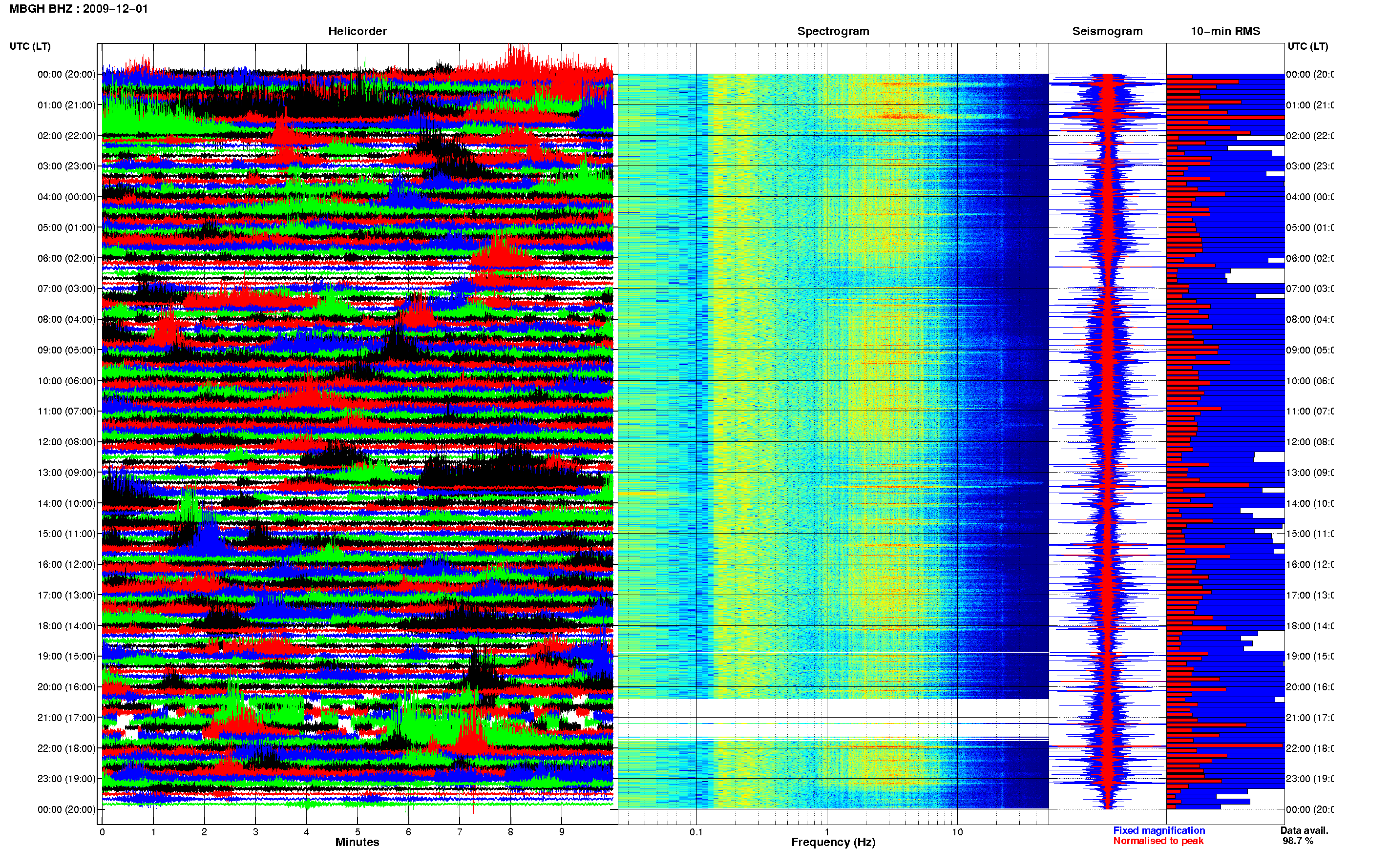Click the left '10:00 (06:00)' time label

66,381
